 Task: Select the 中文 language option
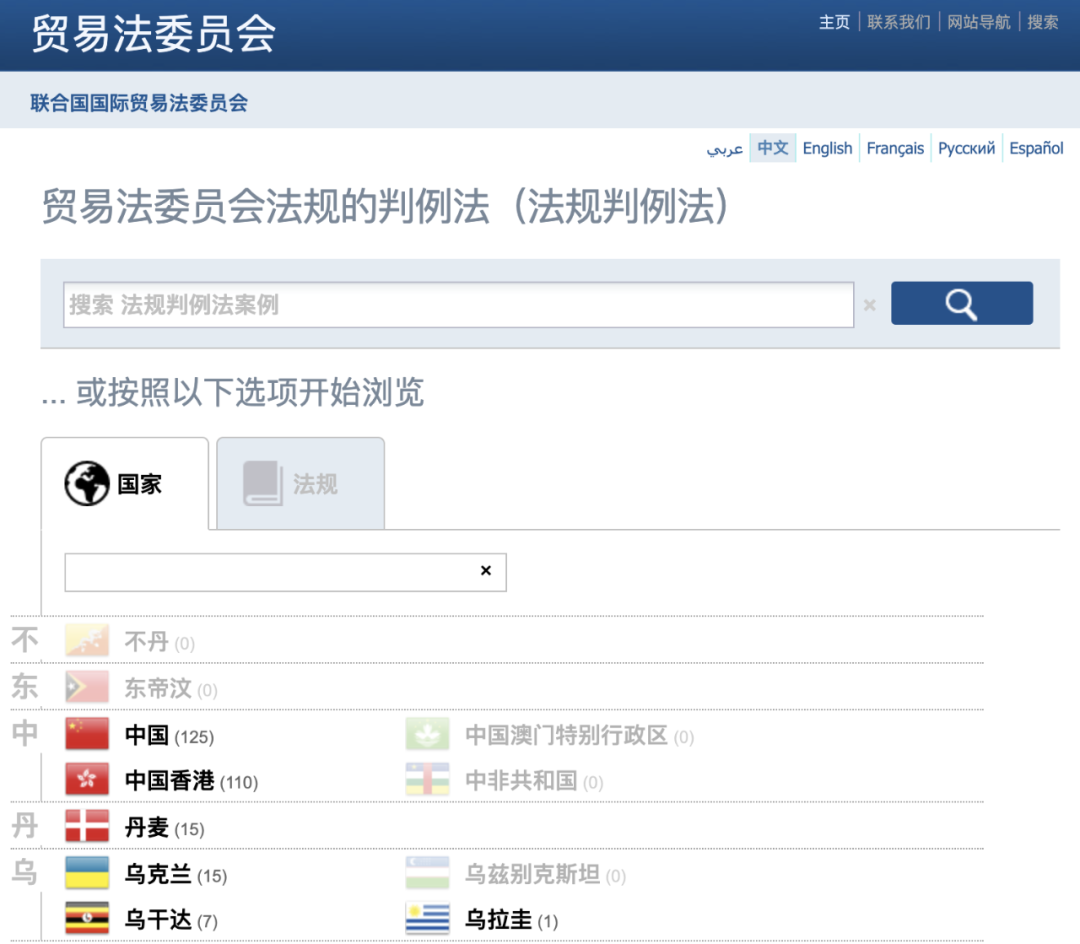[x=773, y=148]
